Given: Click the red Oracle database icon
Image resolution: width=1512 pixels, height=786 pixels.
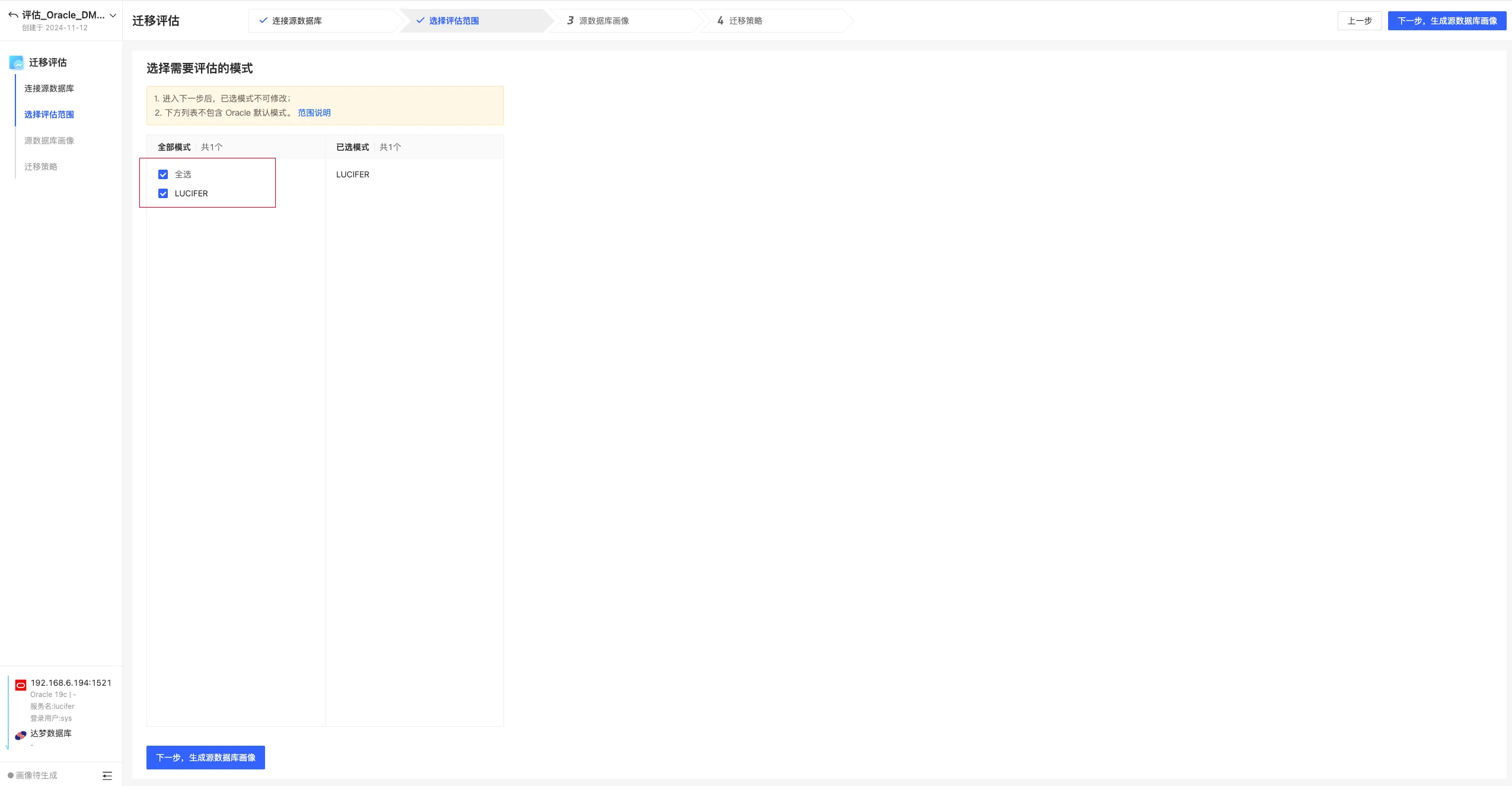Looking at the screenshot, I should 21,685.
